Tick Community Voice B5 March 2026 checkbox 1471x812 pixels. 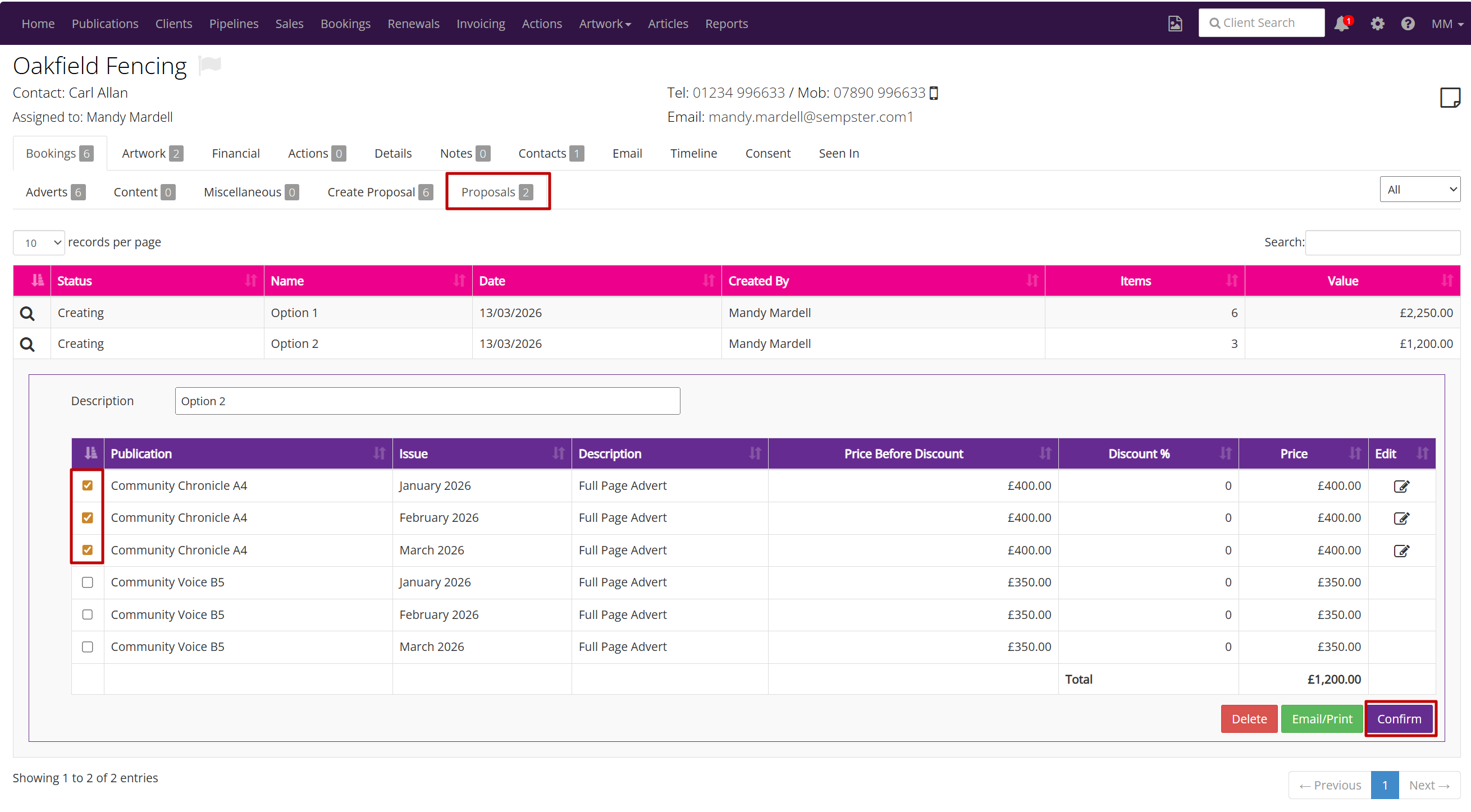[88, 646]
